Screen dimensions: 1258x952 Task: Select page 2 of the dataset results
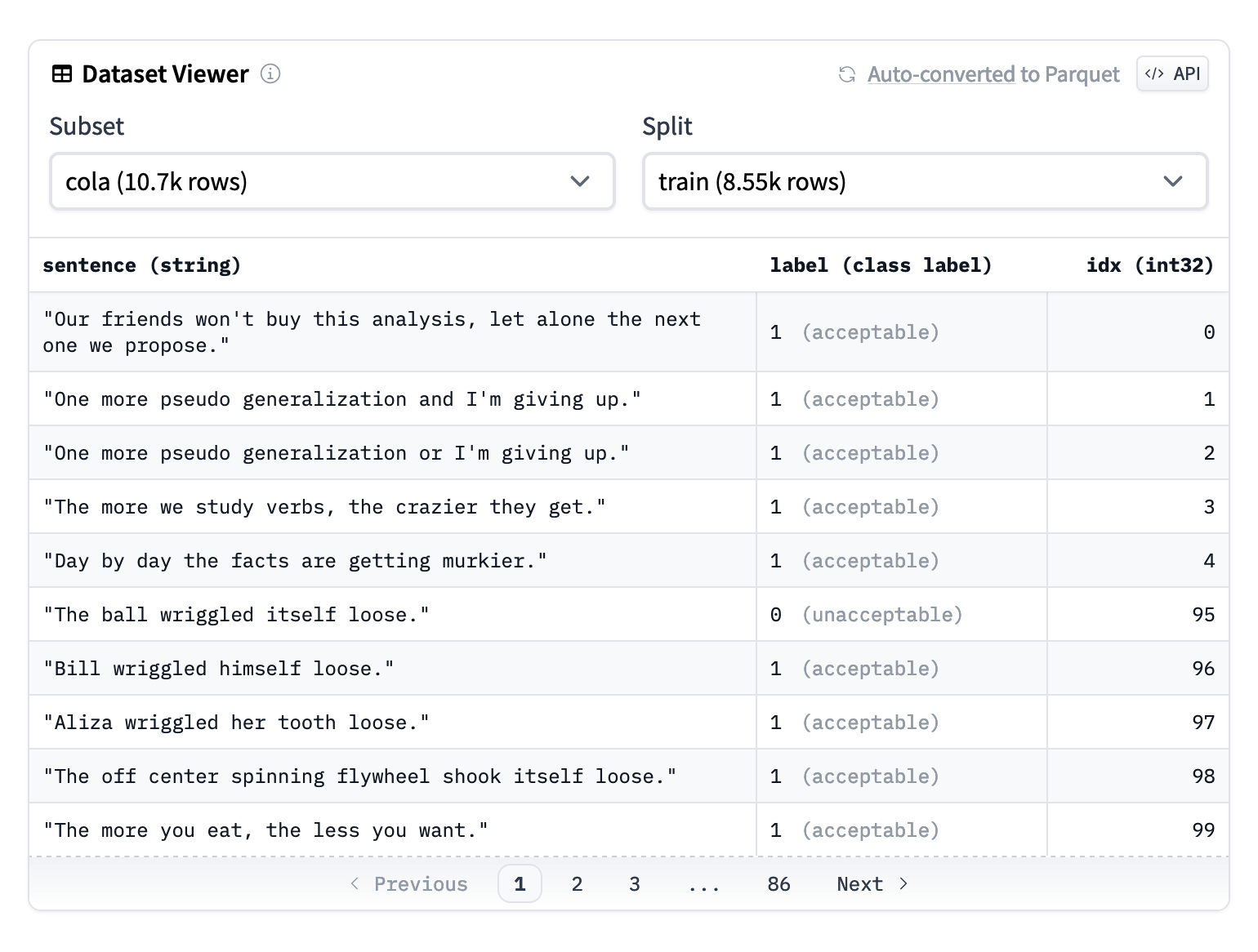[577, 883]
